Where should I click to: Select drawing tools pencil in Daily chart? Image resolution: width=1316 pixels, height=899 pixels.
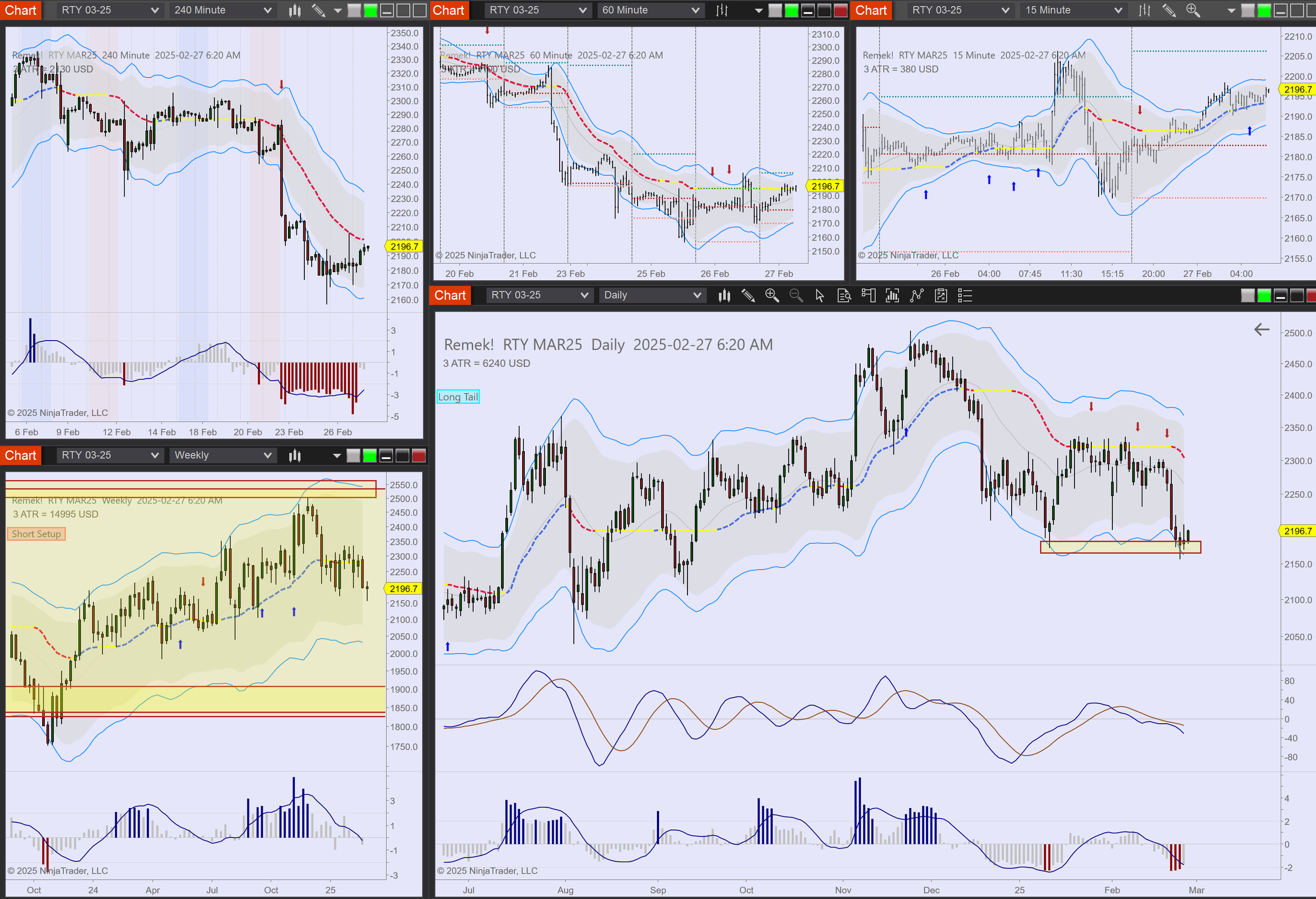pos(747,295)
